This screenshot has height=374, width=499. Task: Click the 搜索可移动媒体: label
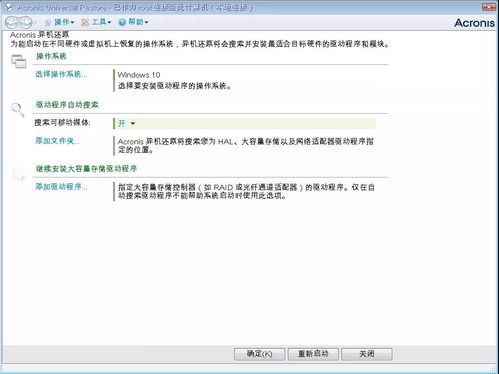tap(62, 123)
